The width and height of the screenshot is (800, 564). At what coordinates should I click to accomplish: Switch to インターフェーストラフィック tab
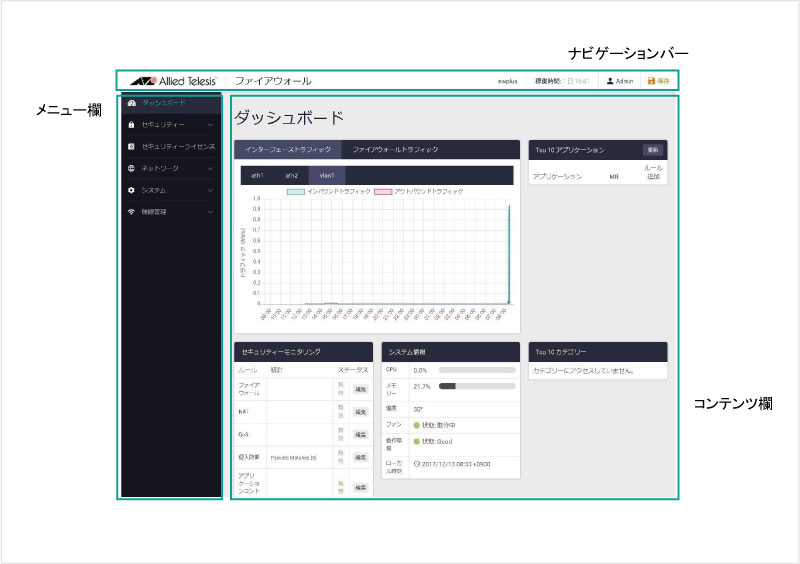288,150
